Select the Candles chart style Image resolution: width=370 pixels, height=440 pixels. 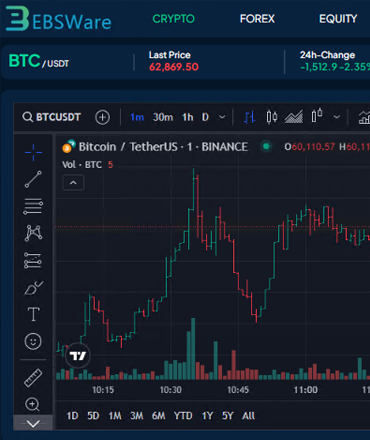[x=272, y=117]
